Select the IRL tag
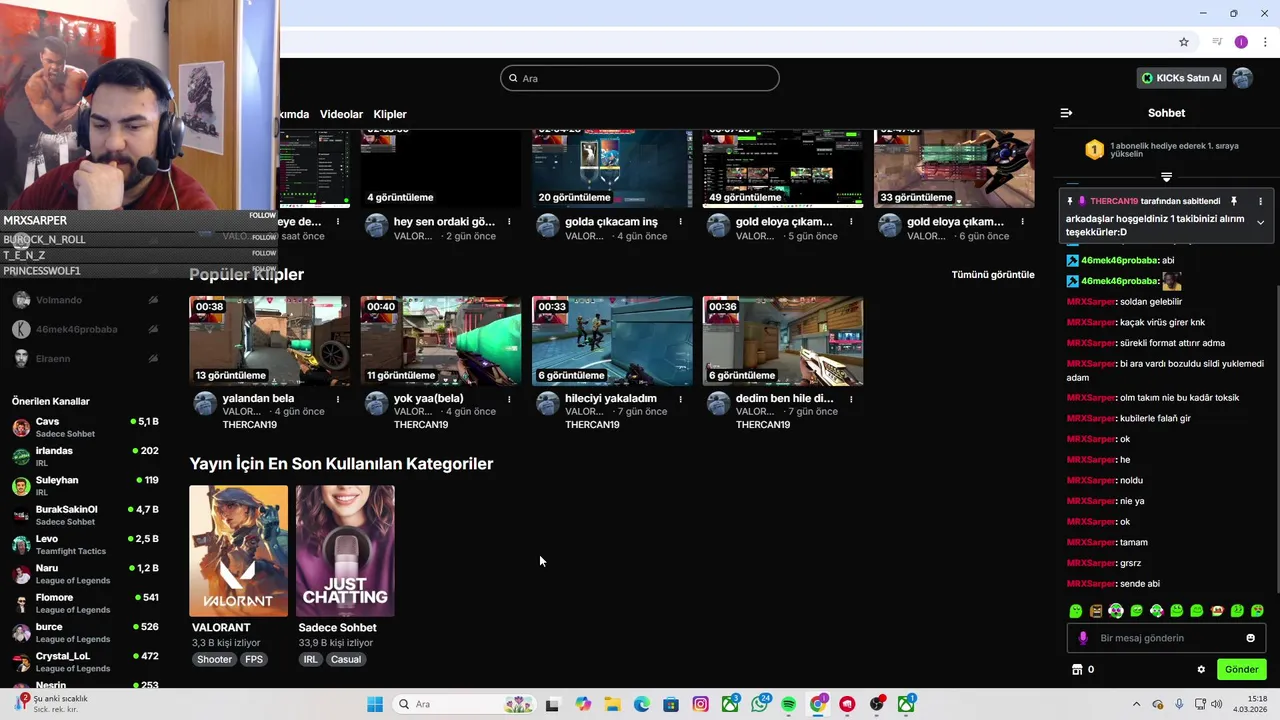The image size is (1280, 720). pos(310,659)
